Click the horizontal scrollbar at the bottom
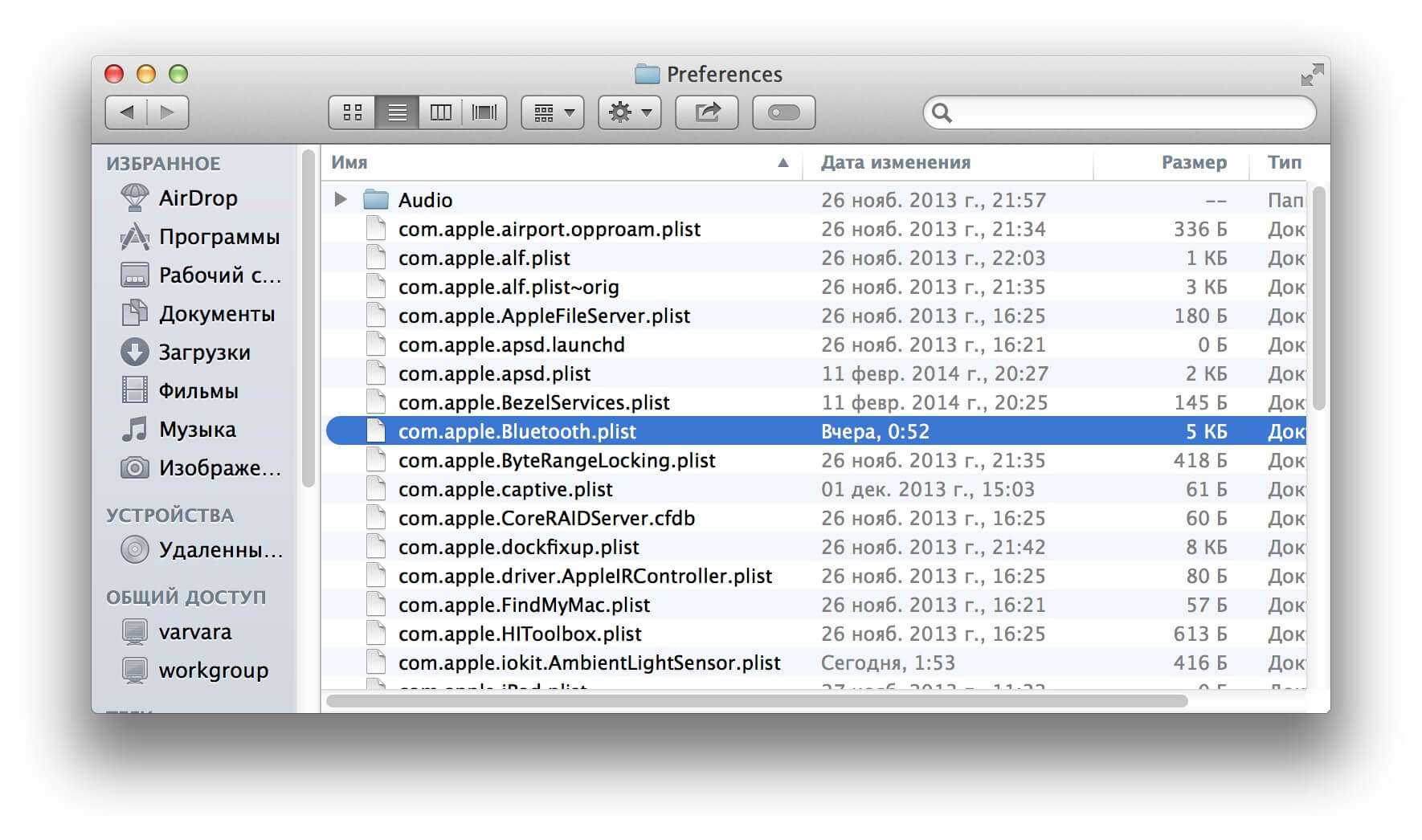 point(756,701)
